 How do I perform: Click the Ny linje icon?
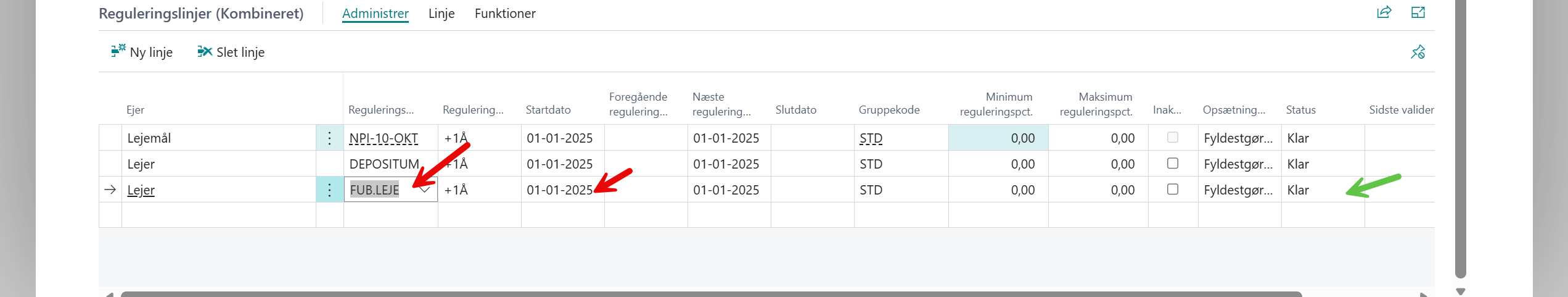118,51
